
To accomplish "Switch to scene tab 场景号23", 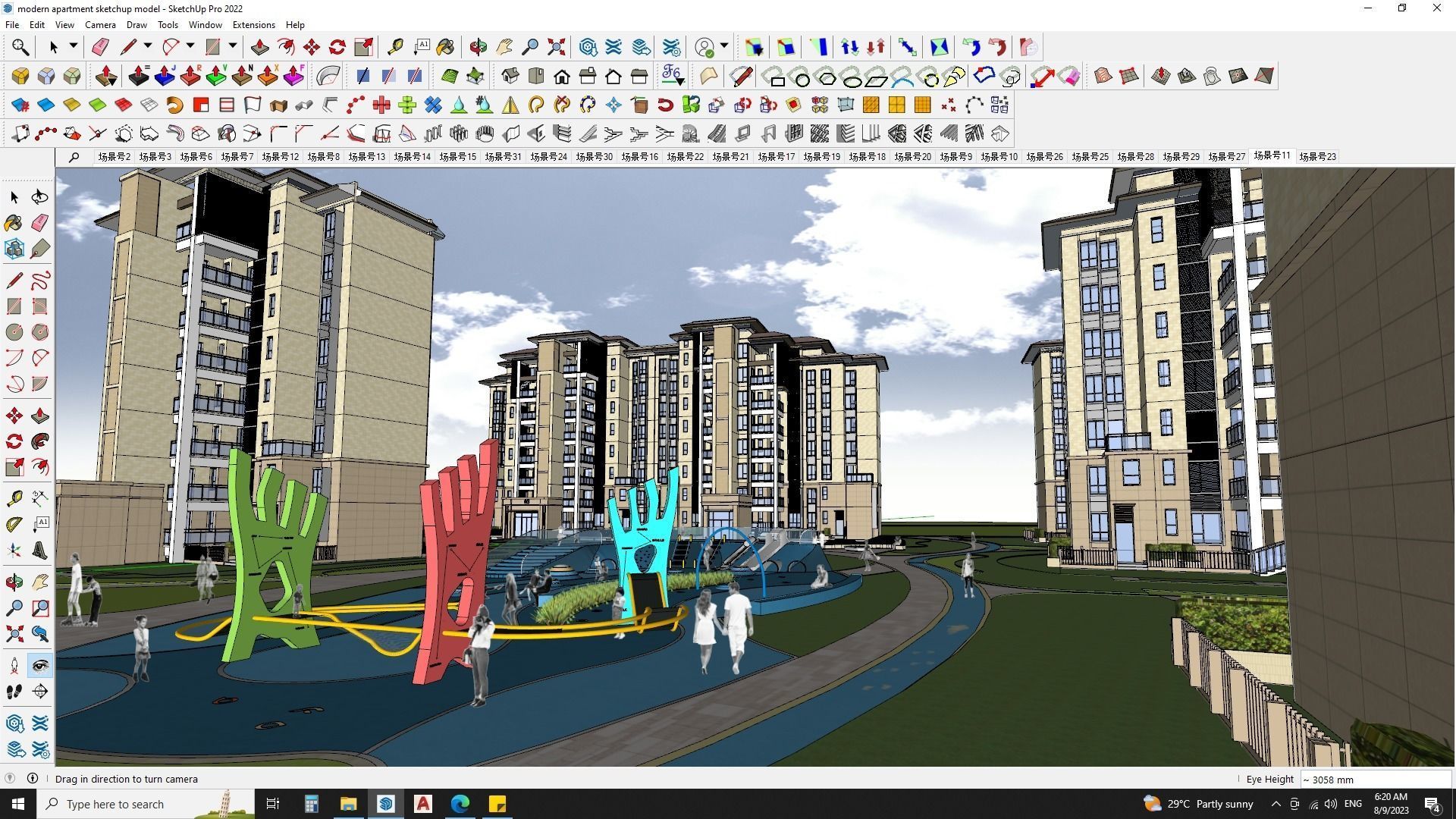I will [1317, 157].
